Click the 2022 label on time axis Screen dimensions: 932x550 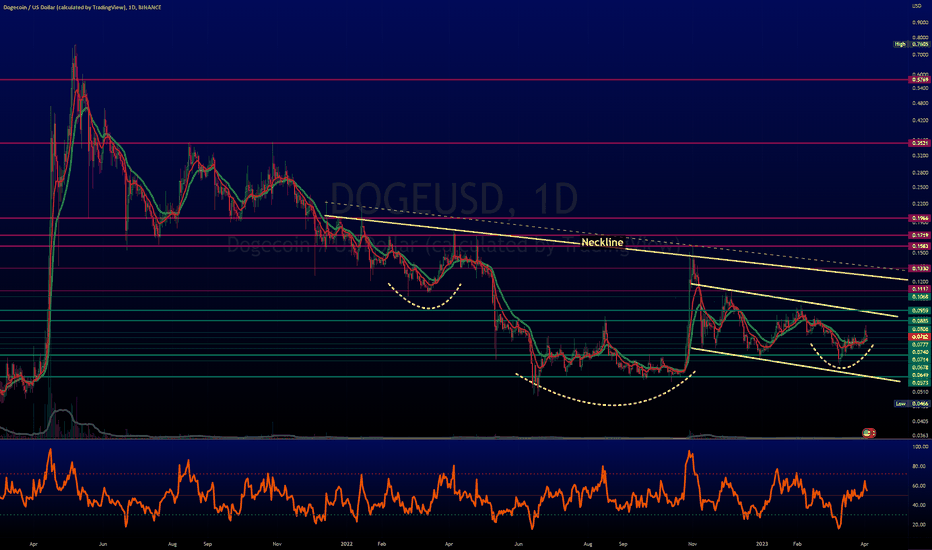(x=347, y=543)
